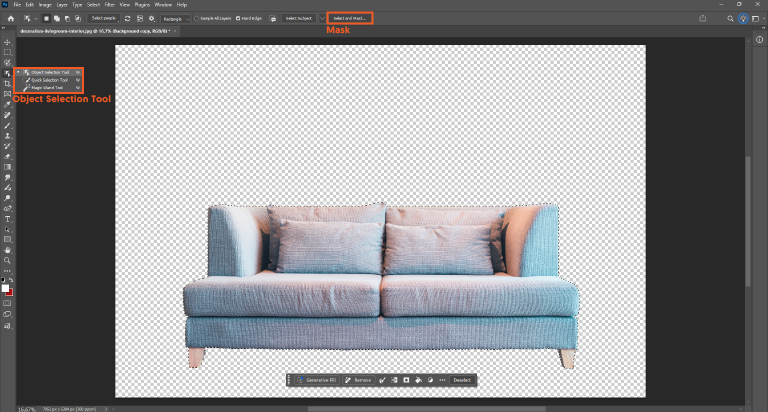
Task: Open object finder settings gear
Action: coord(152,19)
